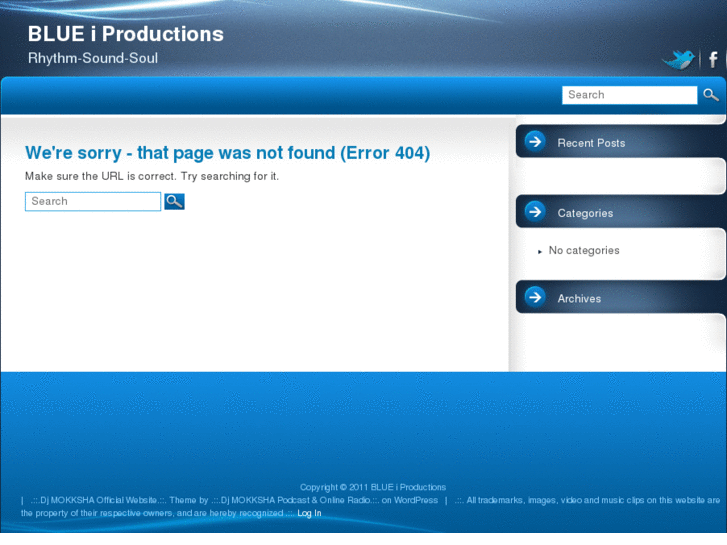Click the 'Copyright © 2011 BLUE i Productions' text

pos(373,487)
